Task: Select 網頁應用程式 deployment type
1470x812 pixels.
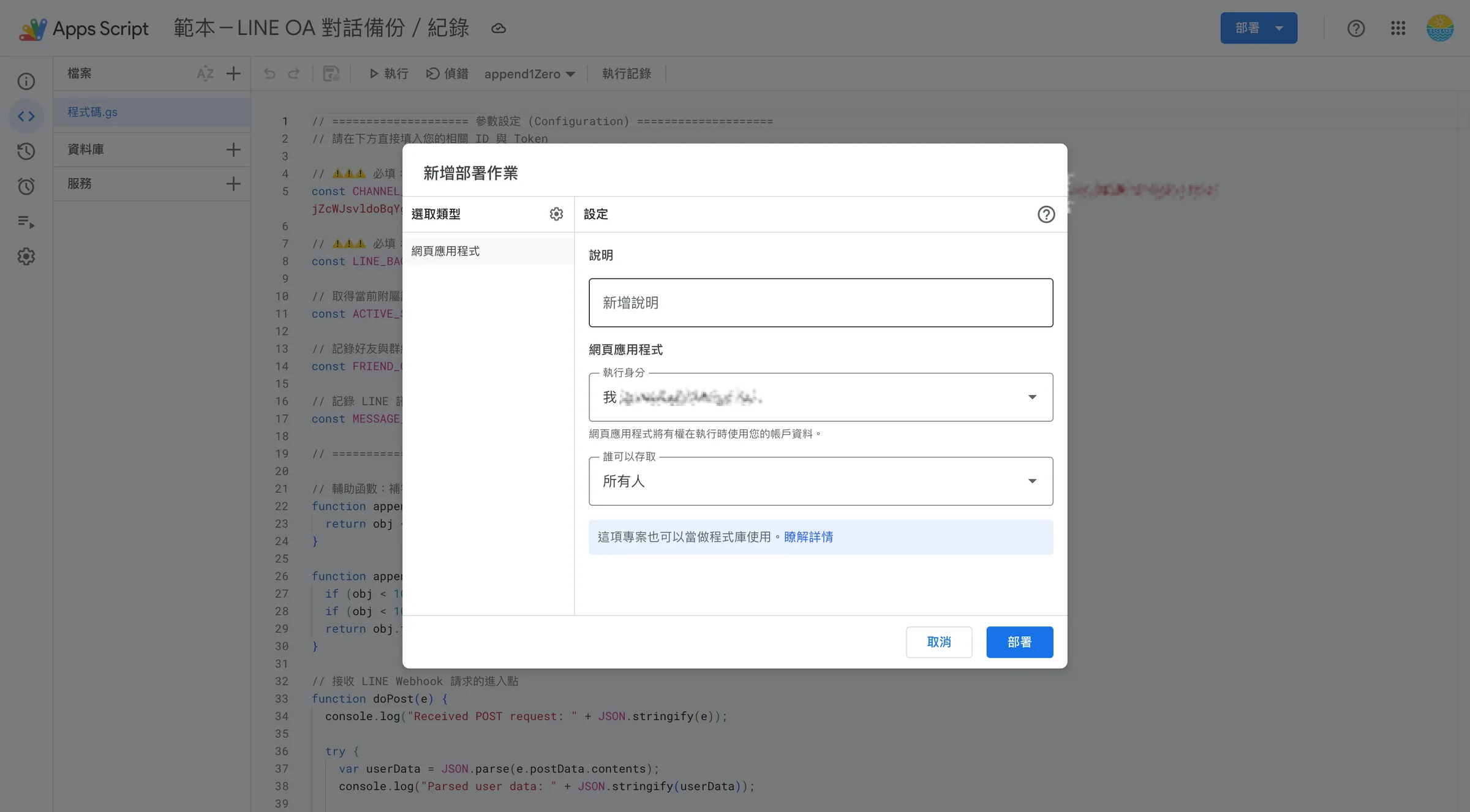Action: coord(488,251)
